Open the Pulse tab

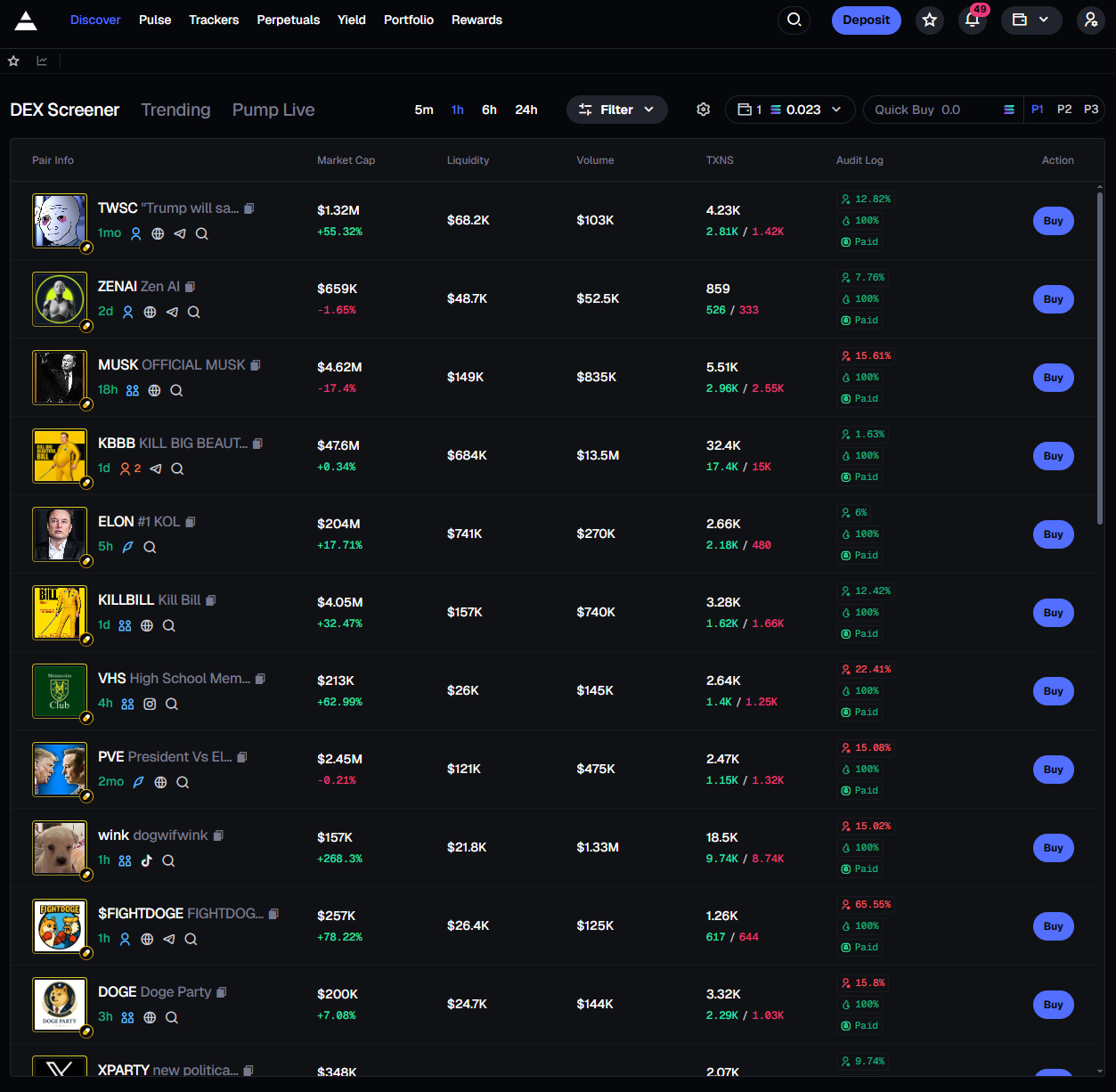(x=155, y=20)
